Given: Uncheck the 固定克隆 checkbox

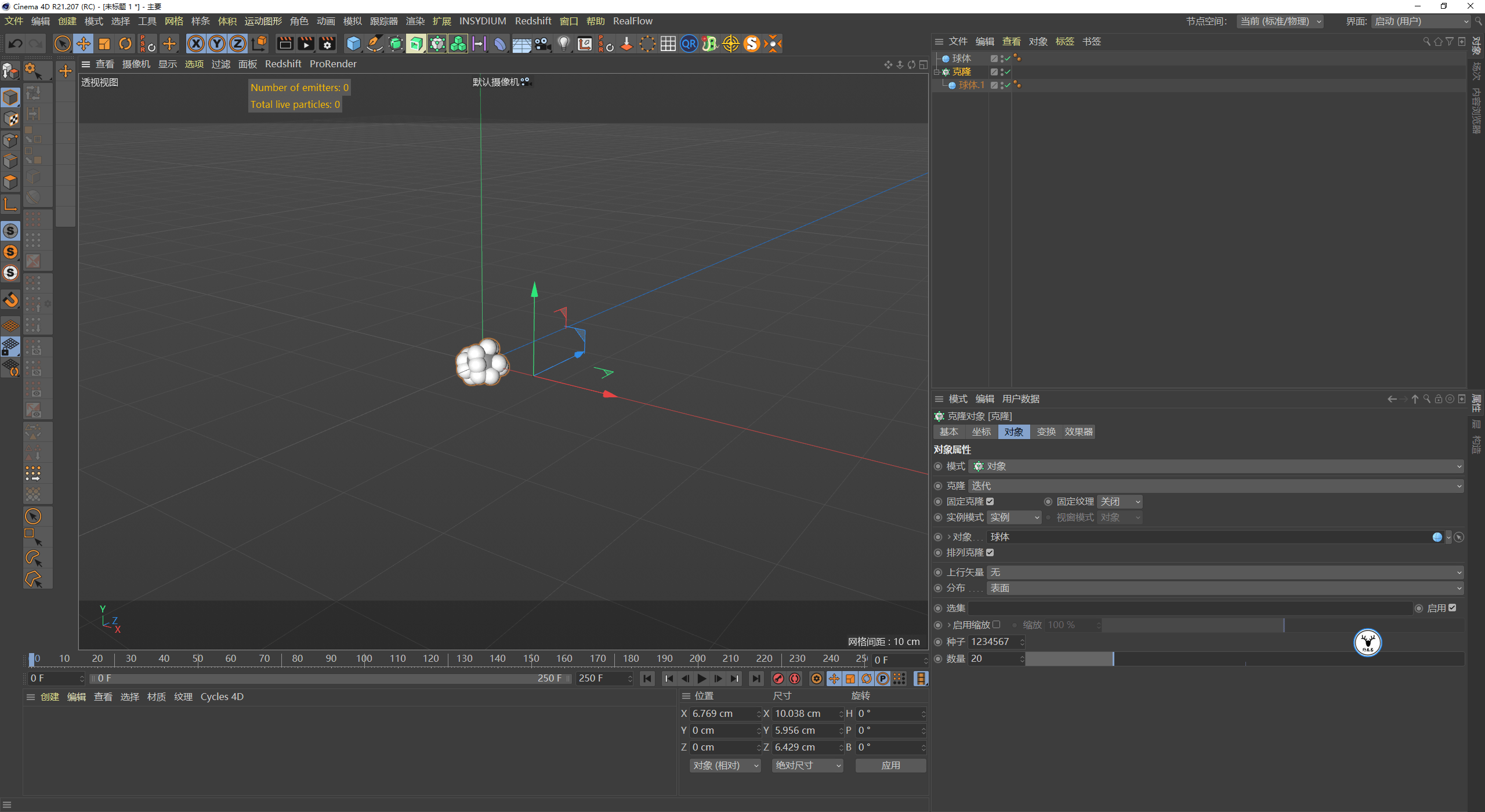Looking at the screenshot, I should 991,501.
